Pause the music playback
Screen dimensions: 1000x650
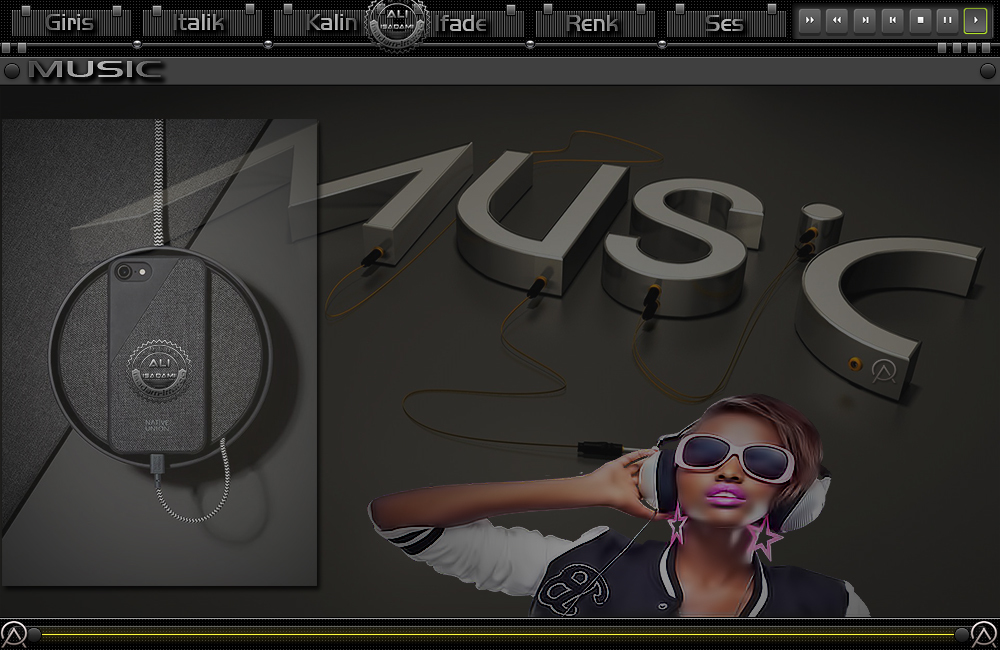click(x=947, y=20)
